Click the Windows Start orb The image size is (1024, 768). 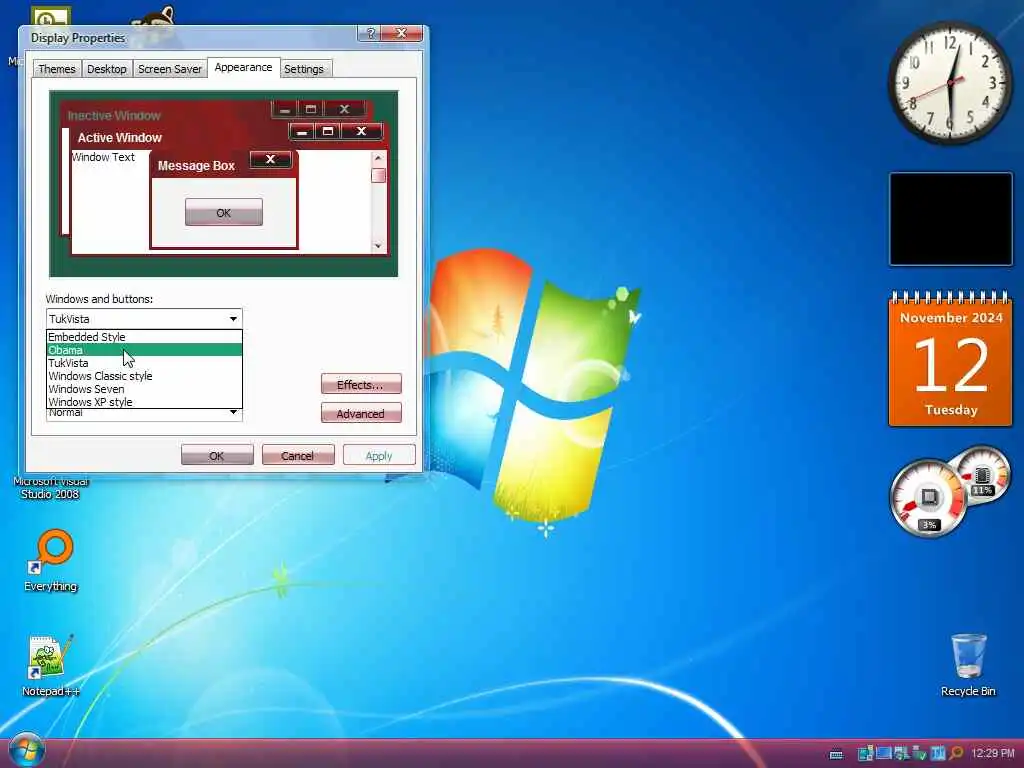point(26,751)
